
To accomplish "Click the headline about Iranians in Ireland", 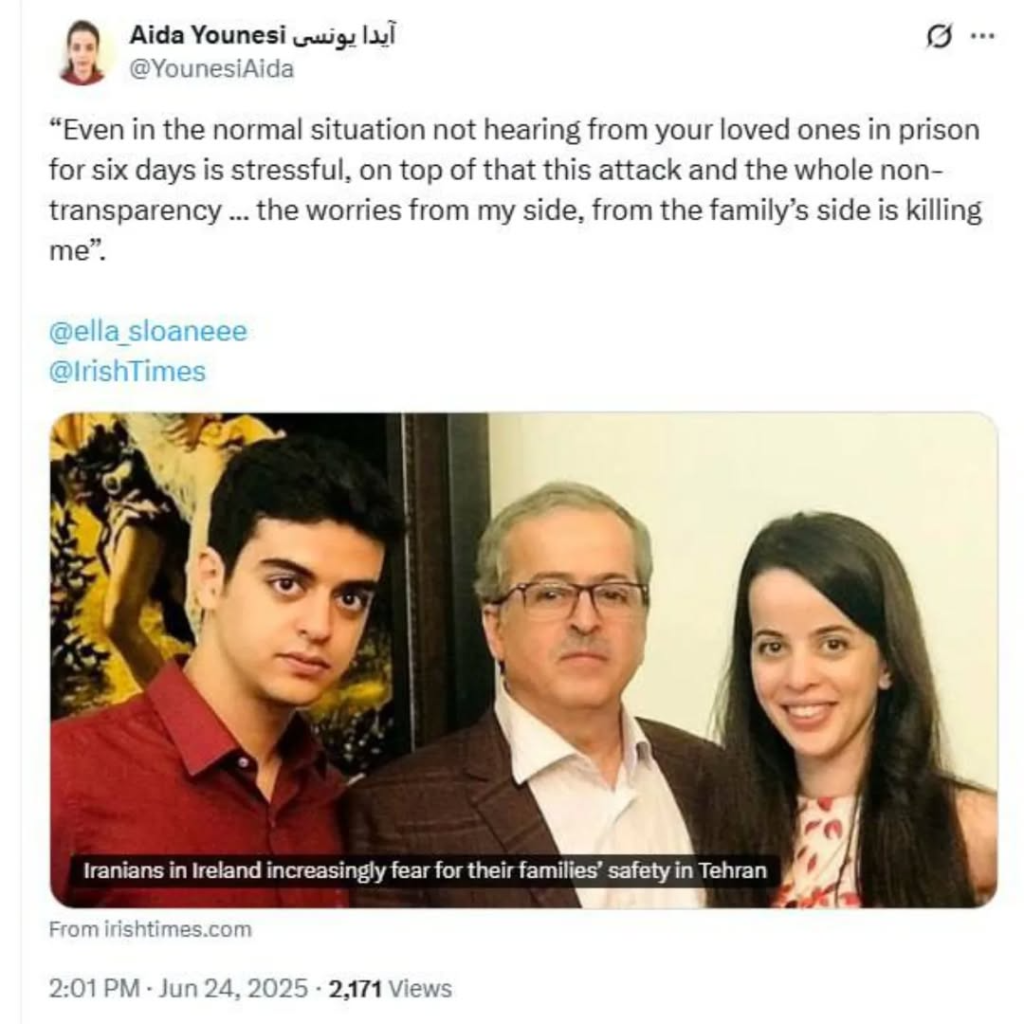I will coord(425,871).
